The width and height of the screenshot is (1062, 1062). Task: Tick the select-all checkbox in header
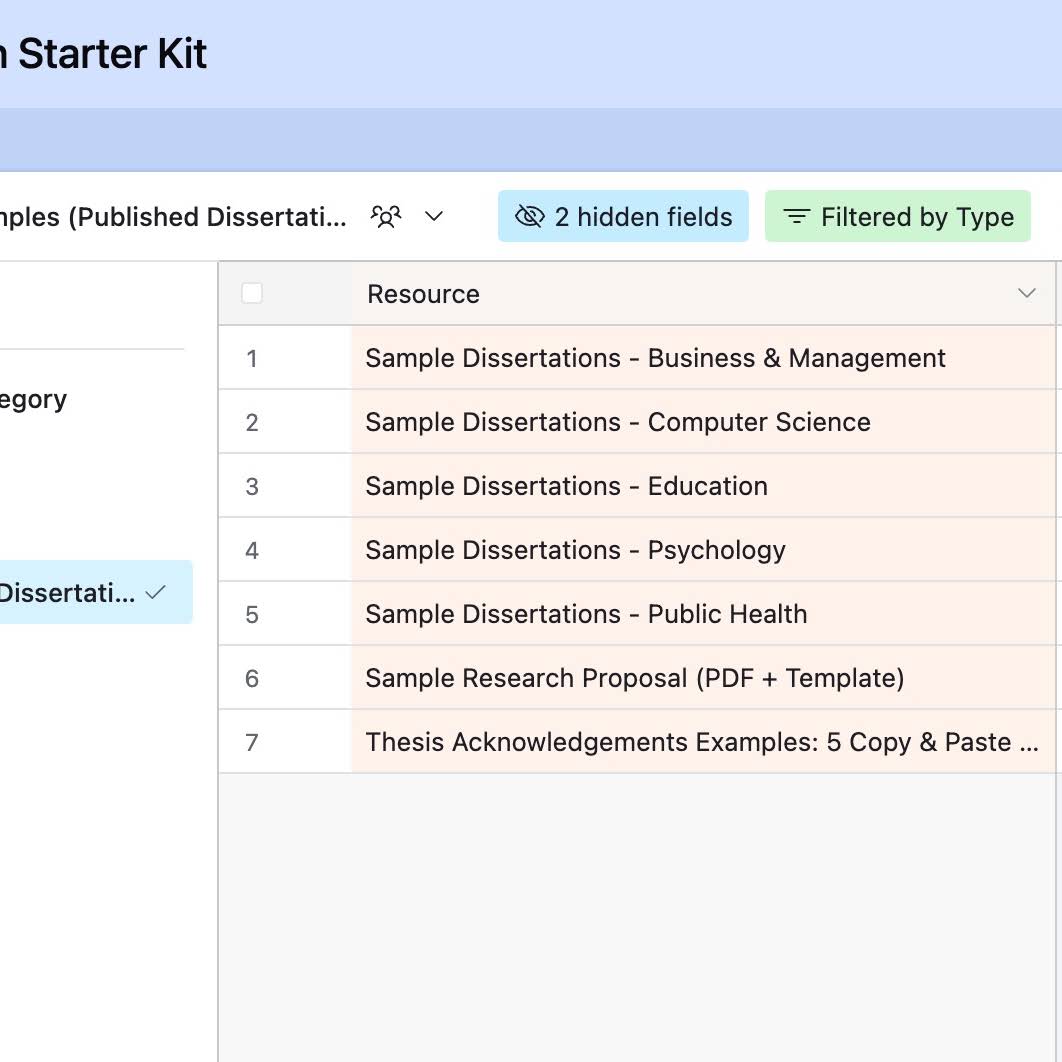point(252,293)
